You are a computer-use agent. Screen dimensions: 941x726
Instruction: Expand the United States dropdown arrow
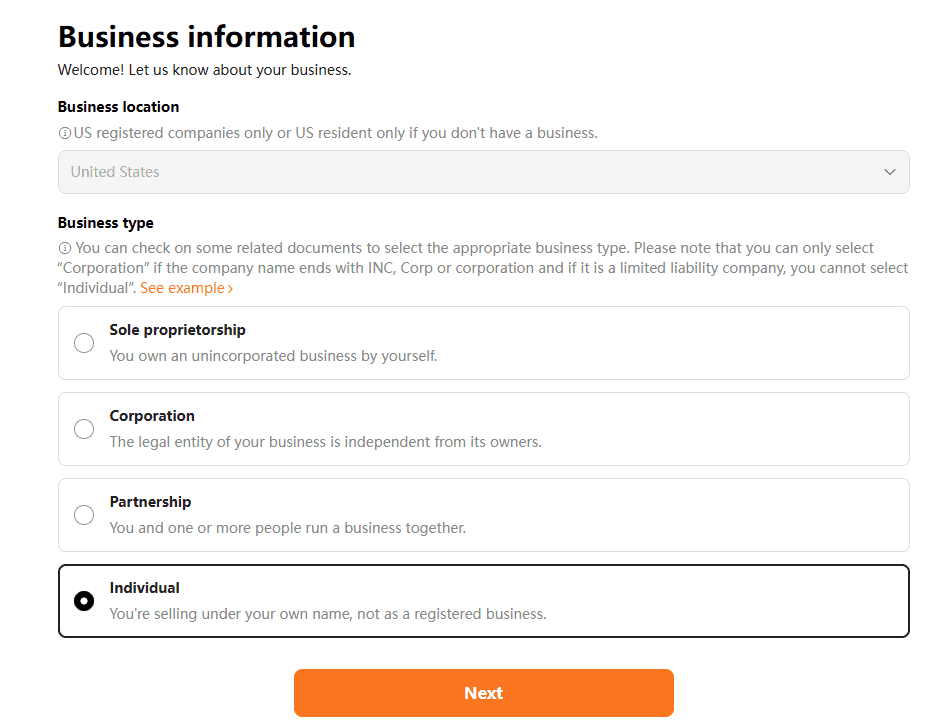889,172
